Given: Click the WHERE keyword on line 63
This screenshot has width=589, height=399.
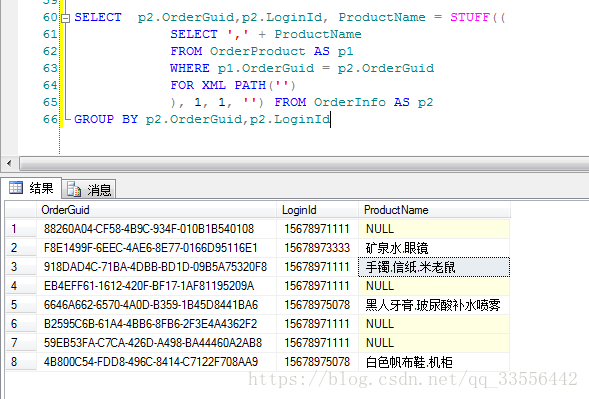Looking at the screenshot, I should coord(190,68).
